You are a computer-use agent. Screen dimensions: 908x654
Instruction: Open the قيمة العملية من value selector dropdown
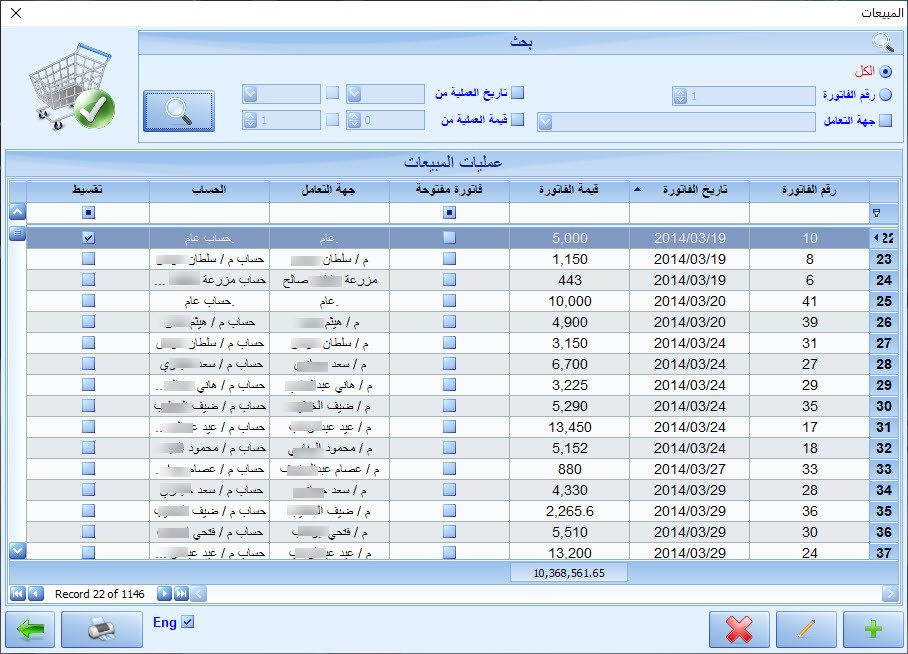[355, 120]
